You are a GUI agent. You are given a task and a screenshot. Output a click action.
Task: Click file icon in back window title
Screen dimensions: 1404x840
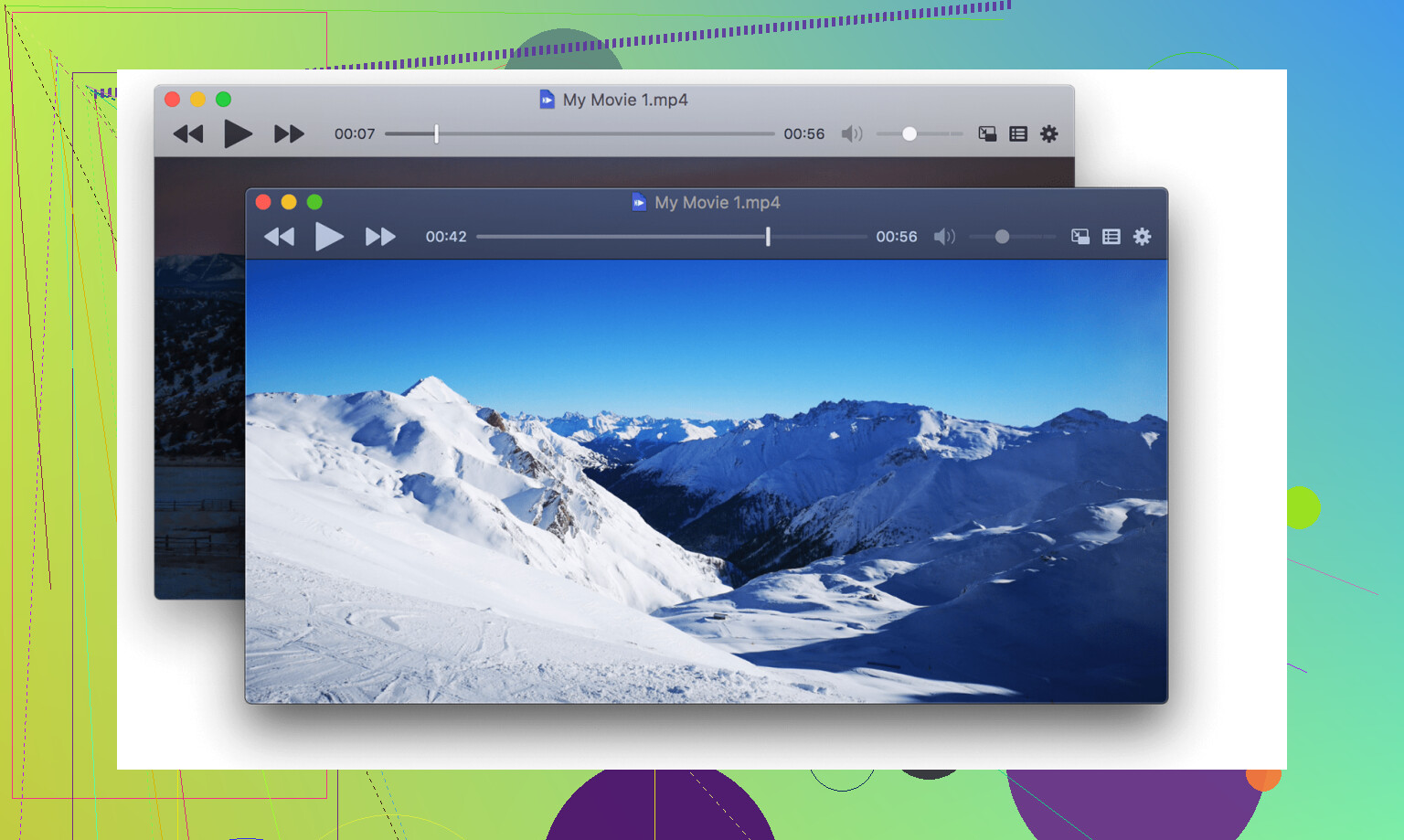tap(547, 100)
